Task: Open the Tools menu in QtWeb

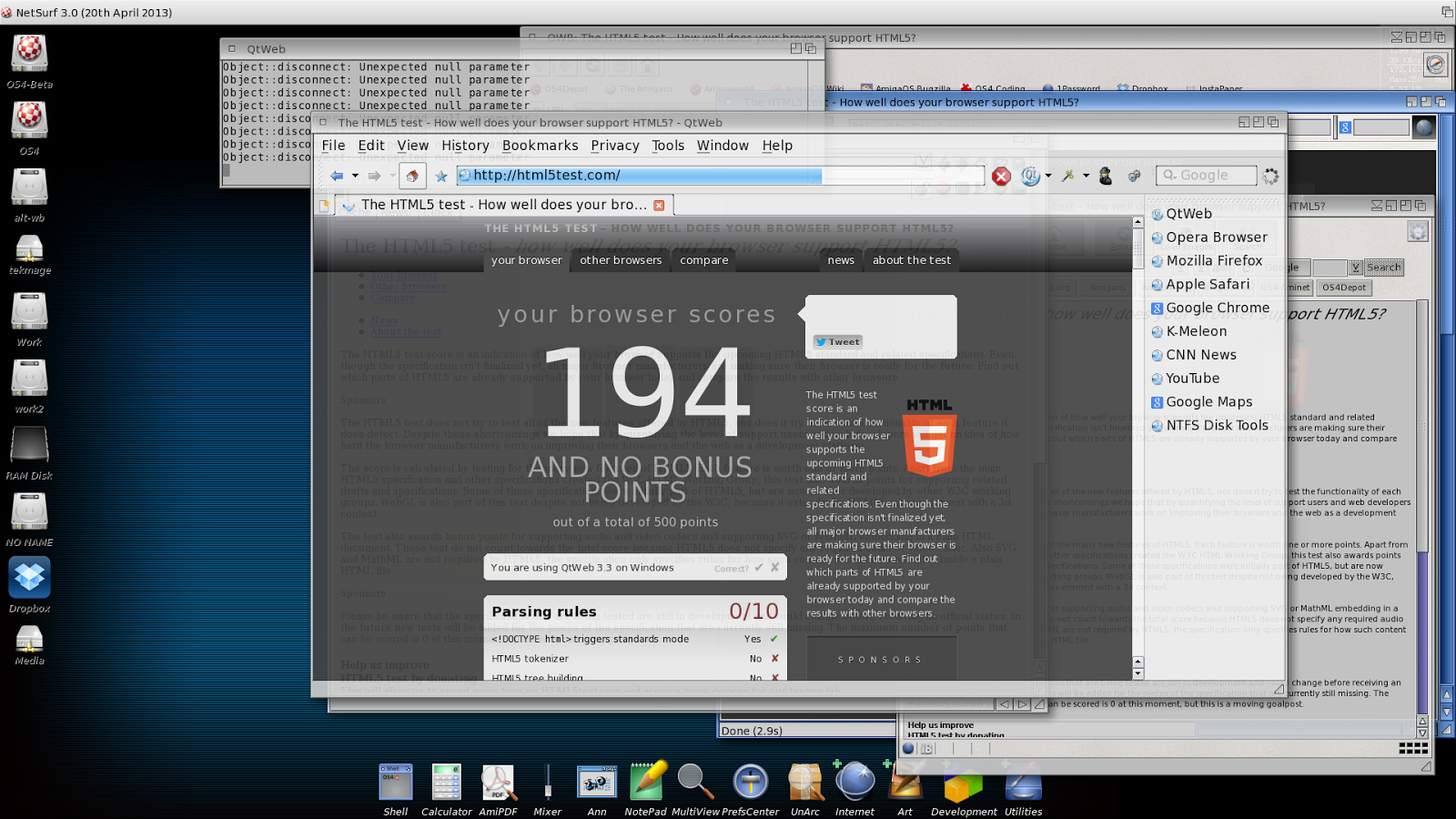Action: click(x=668, y=146)
